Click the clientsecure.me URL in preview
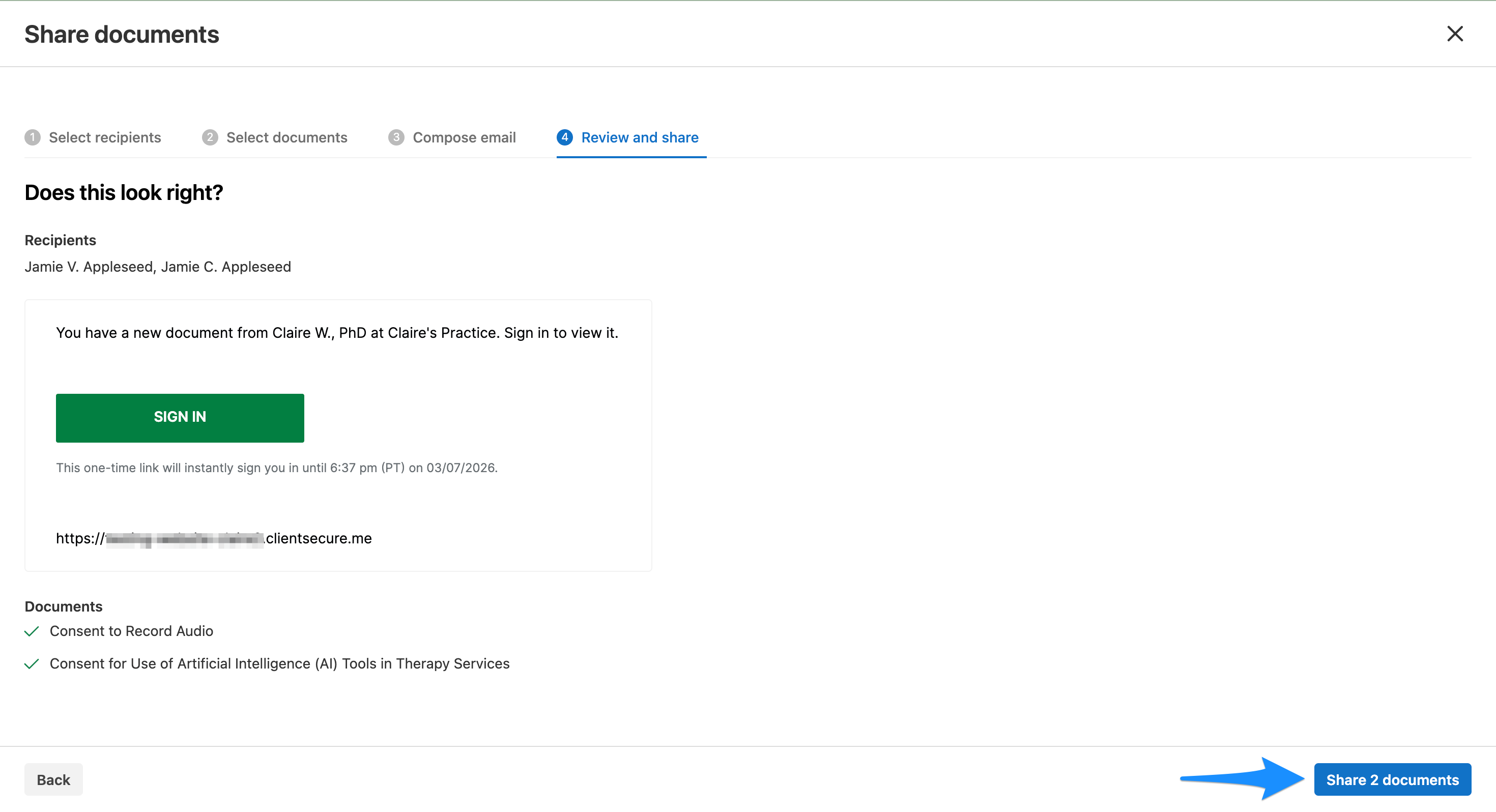1496x812 pixels. (214, 538)
